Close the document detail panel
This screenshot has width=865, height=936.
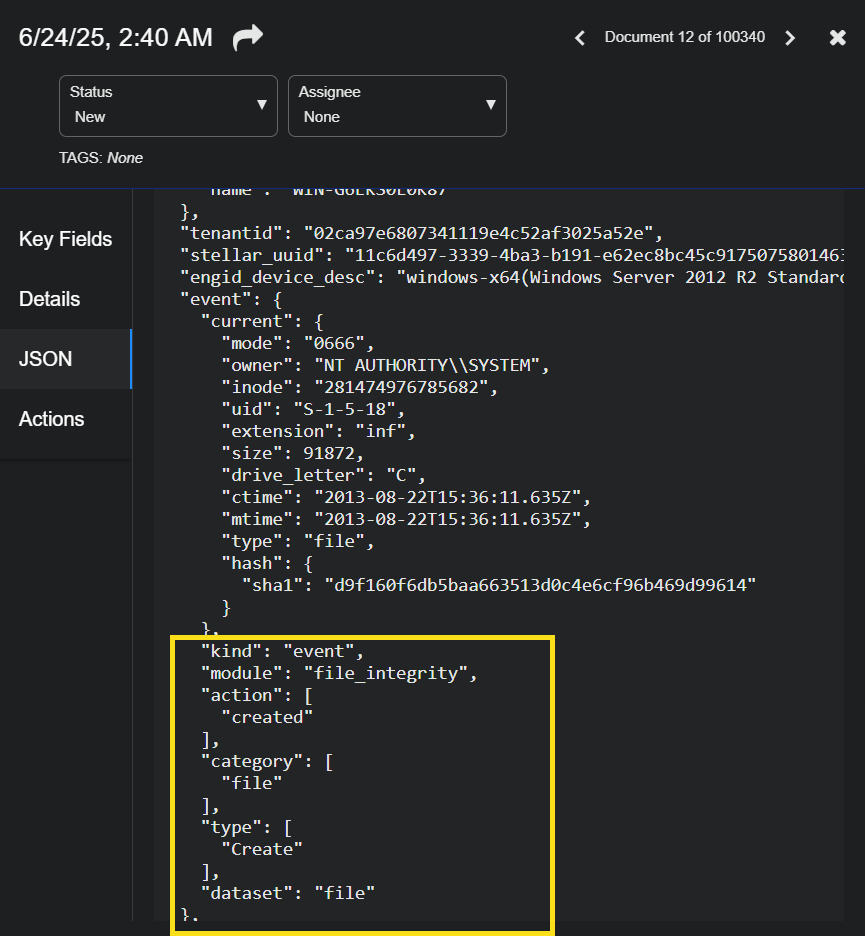(838, 38)
